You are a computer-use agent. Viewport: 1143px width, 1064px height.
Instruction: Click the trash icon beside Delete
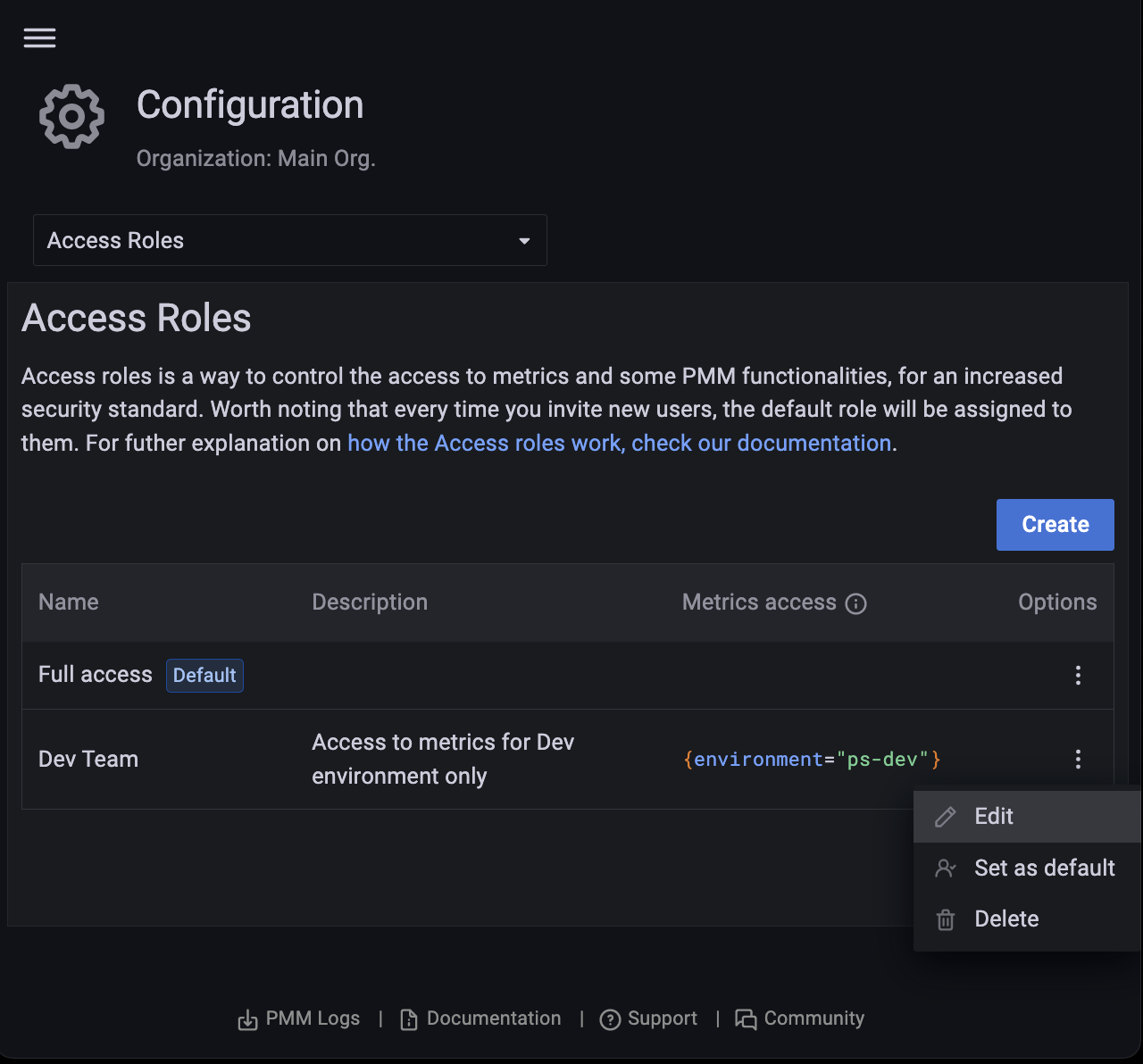point(945,919)
